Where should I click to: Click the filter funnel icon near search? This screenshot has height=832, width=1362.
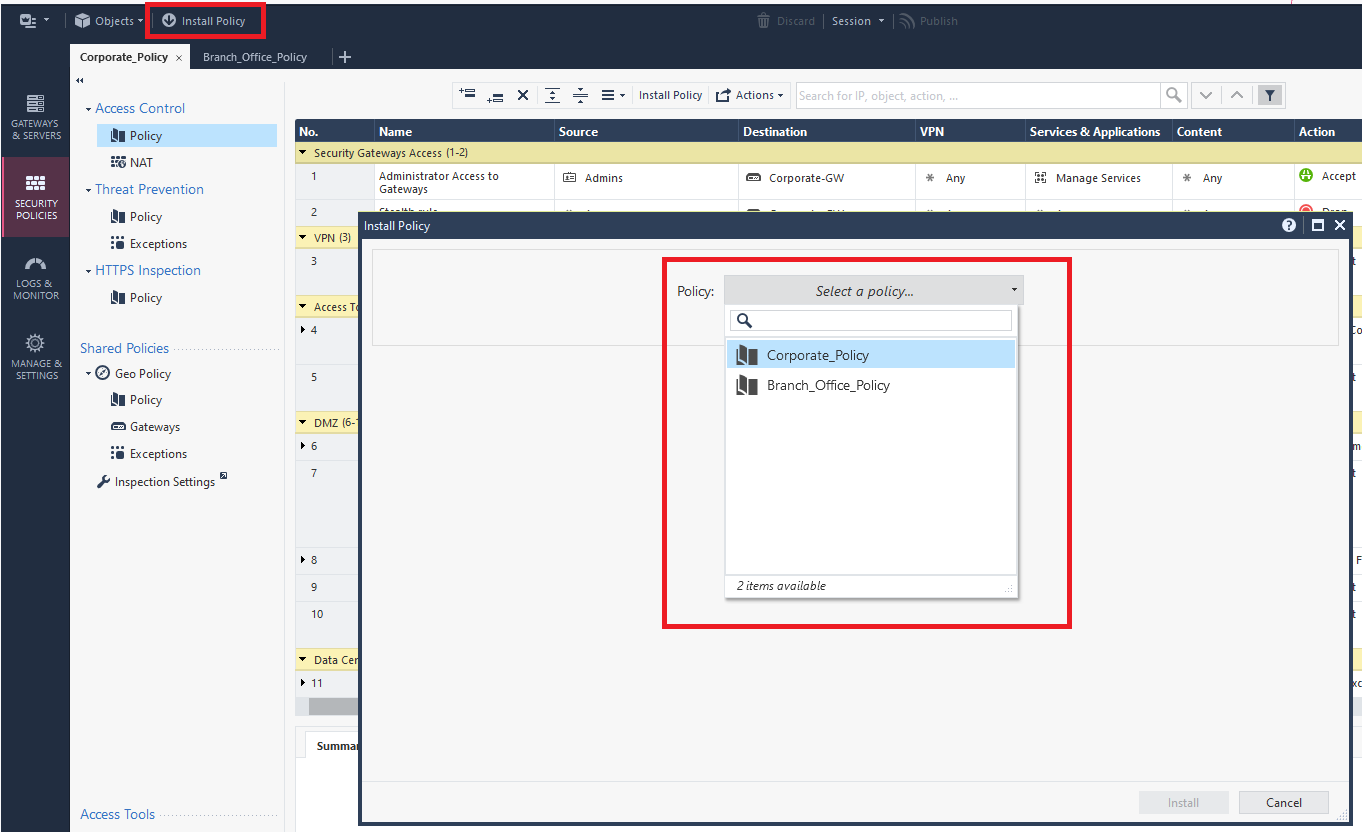1270,94
